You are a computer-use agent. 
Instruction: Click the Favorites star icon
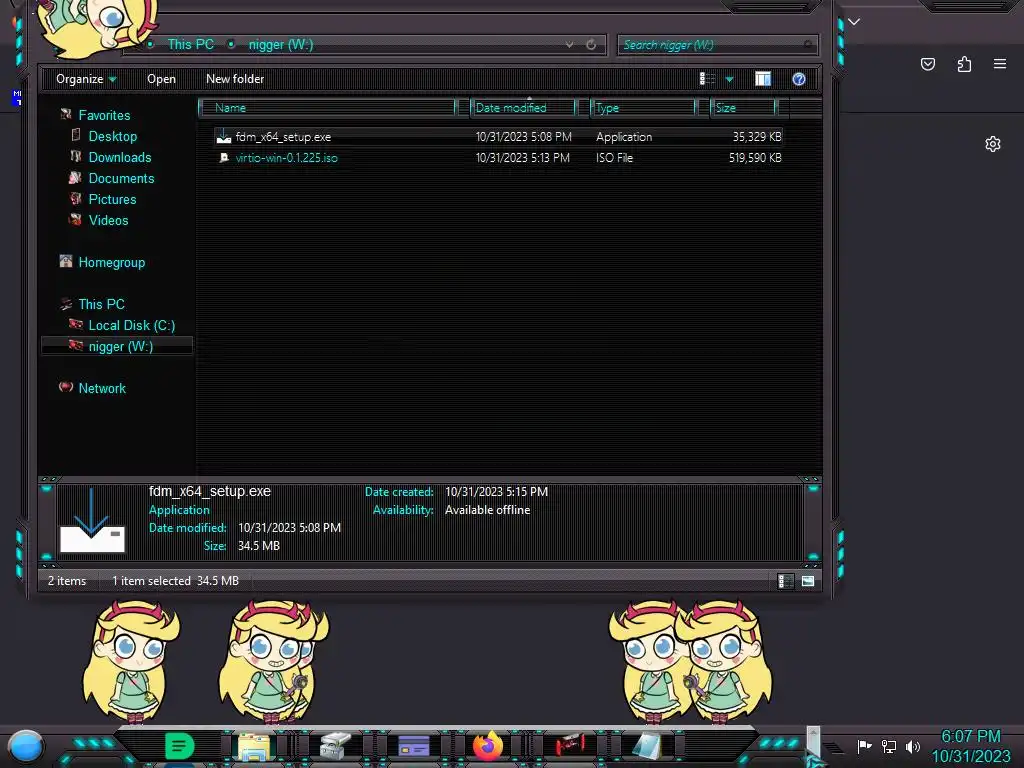65,114
